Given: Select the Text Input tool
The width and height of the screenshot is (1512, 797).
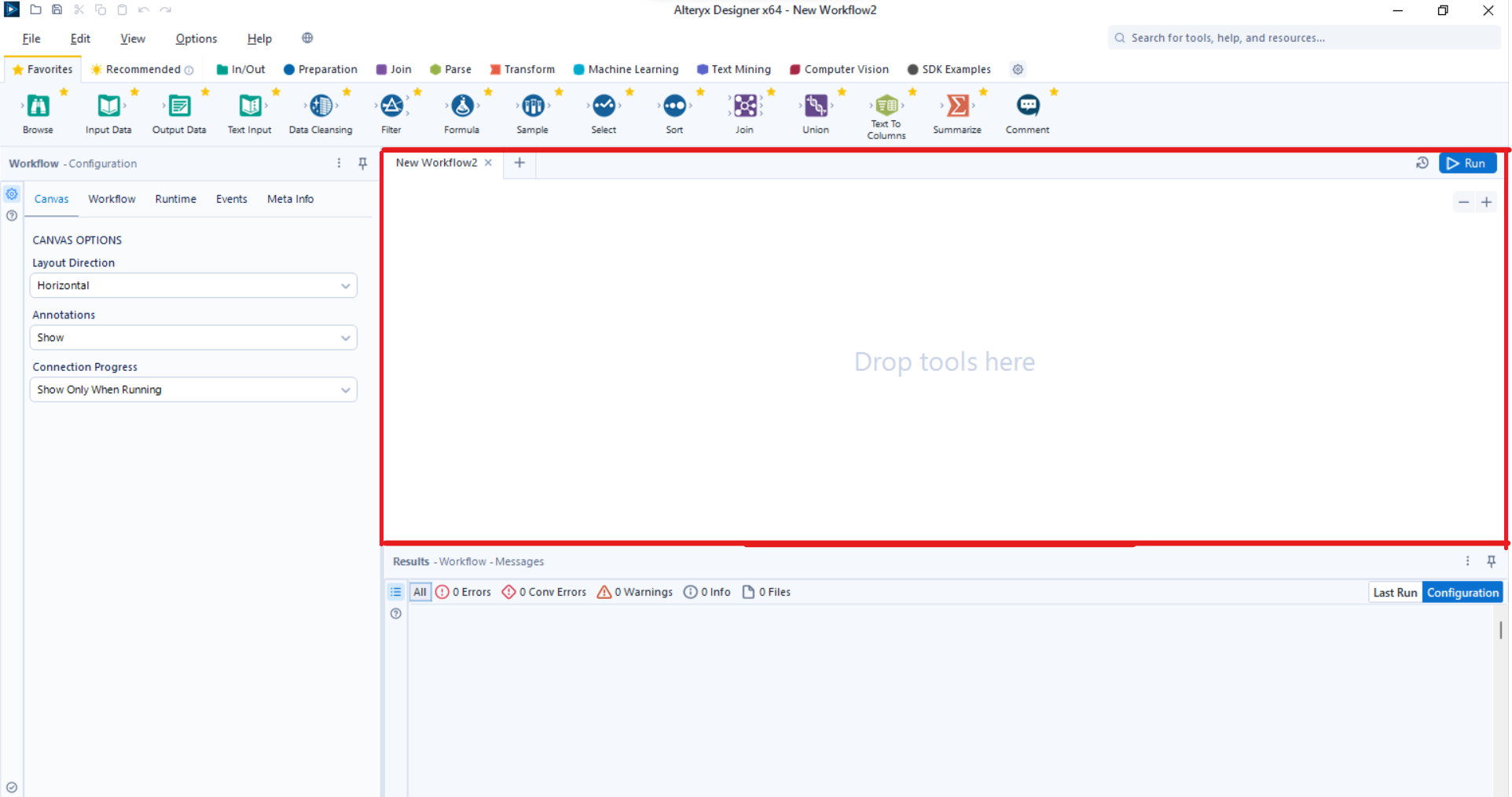Looking at the screenshot, I should (250, 105).
